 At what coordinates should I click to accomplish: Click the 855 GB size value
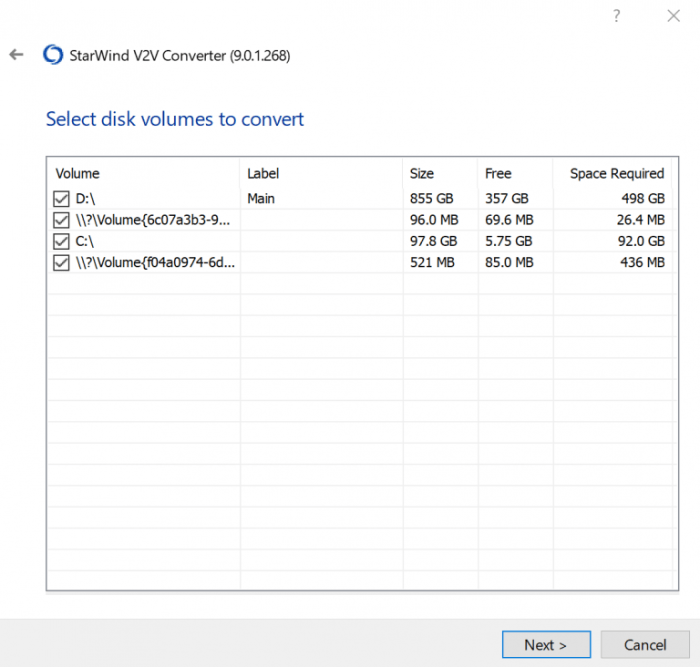(431, 198)
